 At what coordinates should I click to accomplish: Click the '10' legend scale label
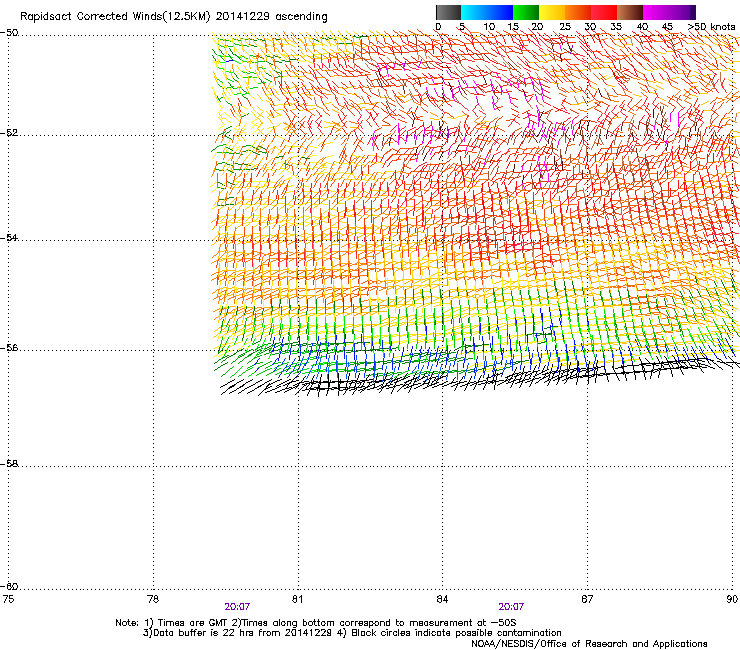coord(489,27)
